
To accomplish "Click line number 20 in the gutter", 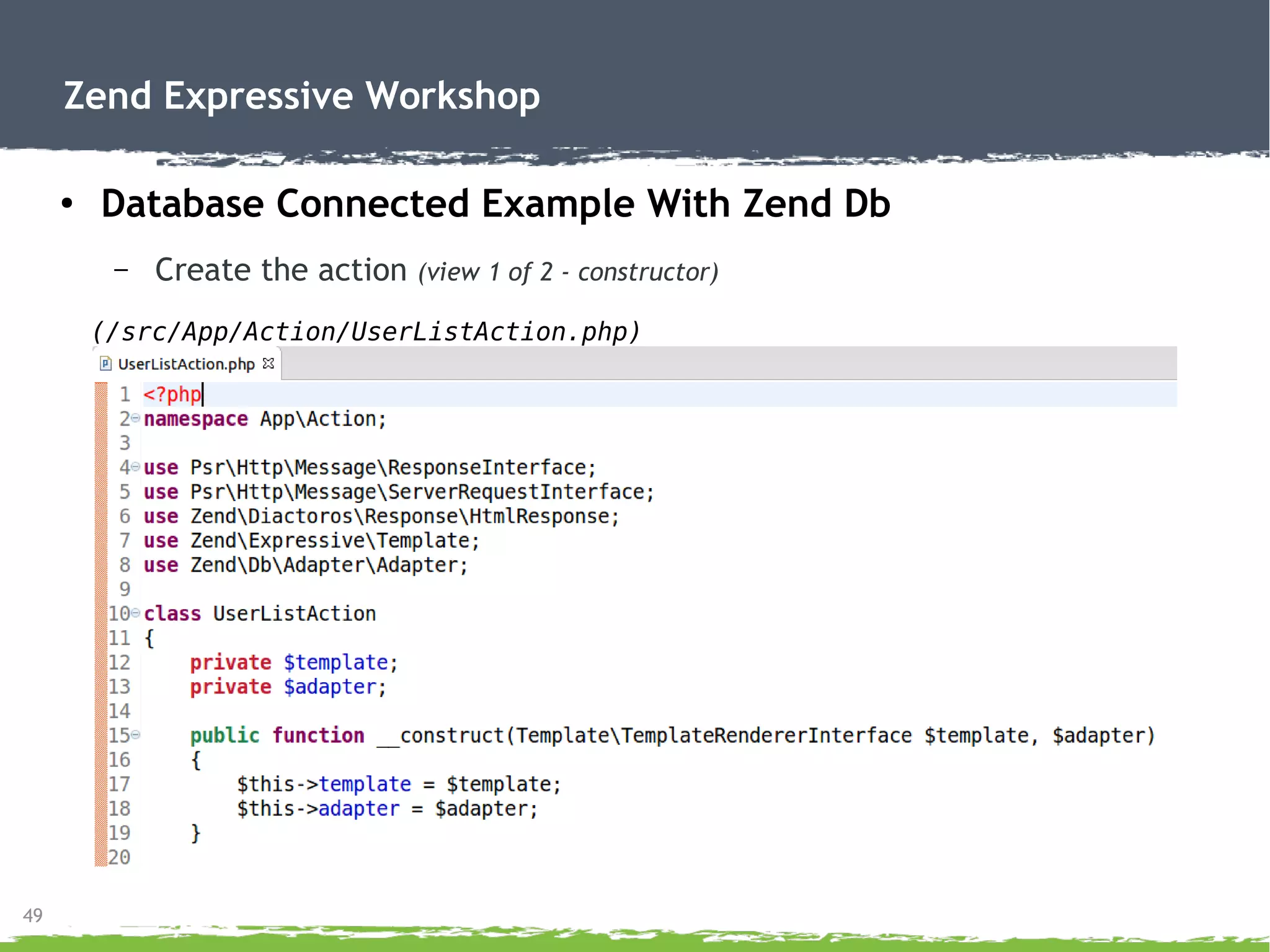I will [x=119, y=858].
